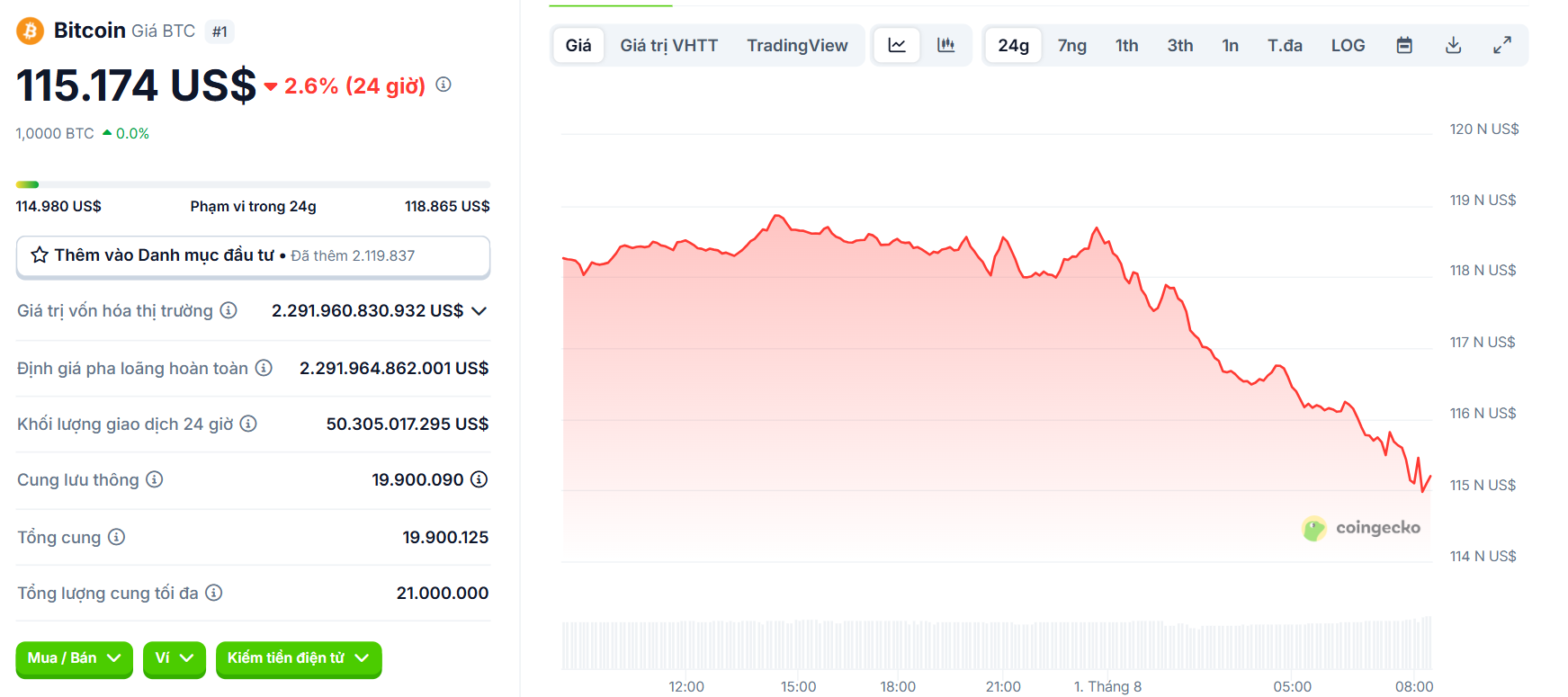Click the 50.305.017.295 US$ volume value
Viewport: 1568px width, 697px height.
click(408, 424)
